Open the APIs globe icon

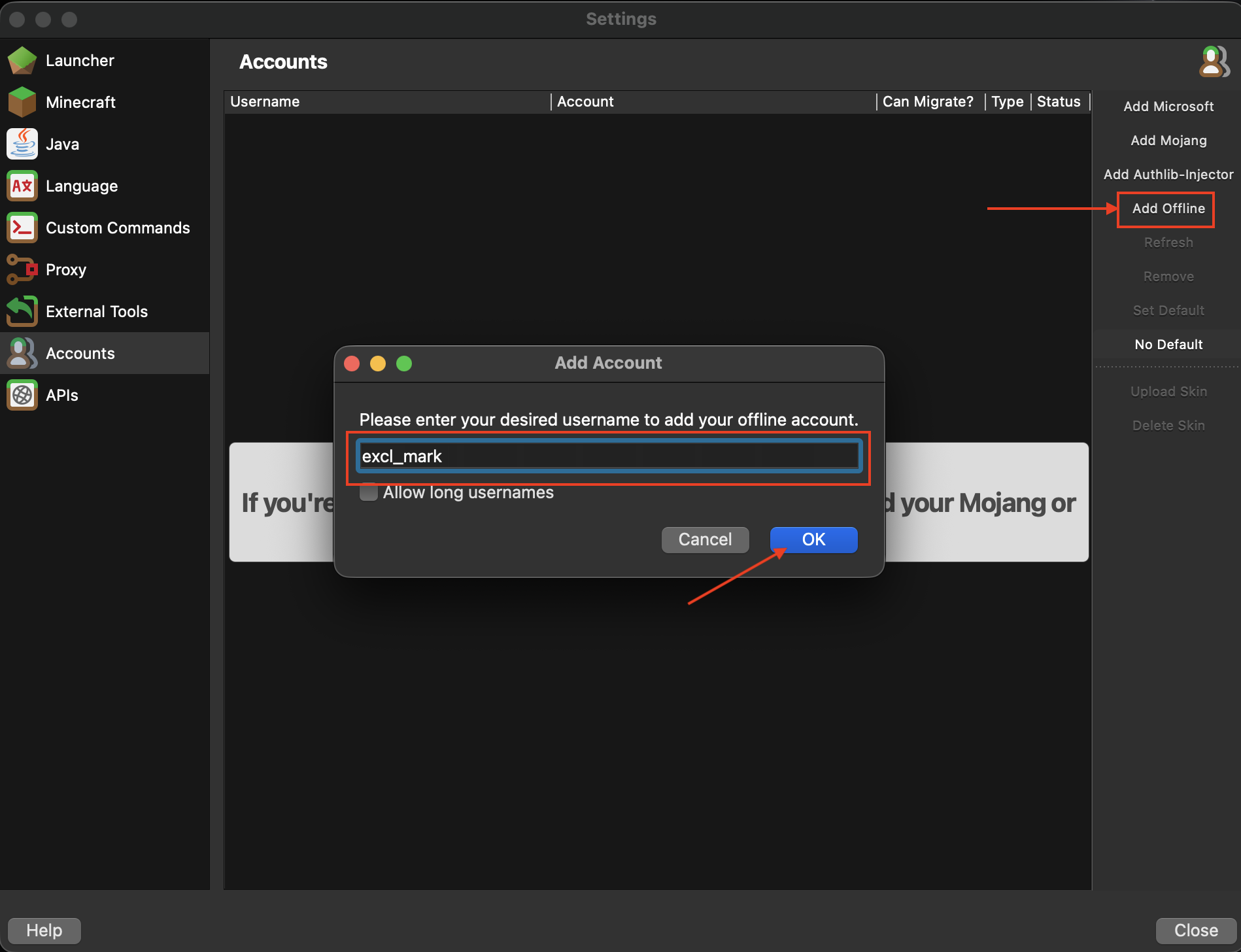pyautogui.click(x=22, y=395)
